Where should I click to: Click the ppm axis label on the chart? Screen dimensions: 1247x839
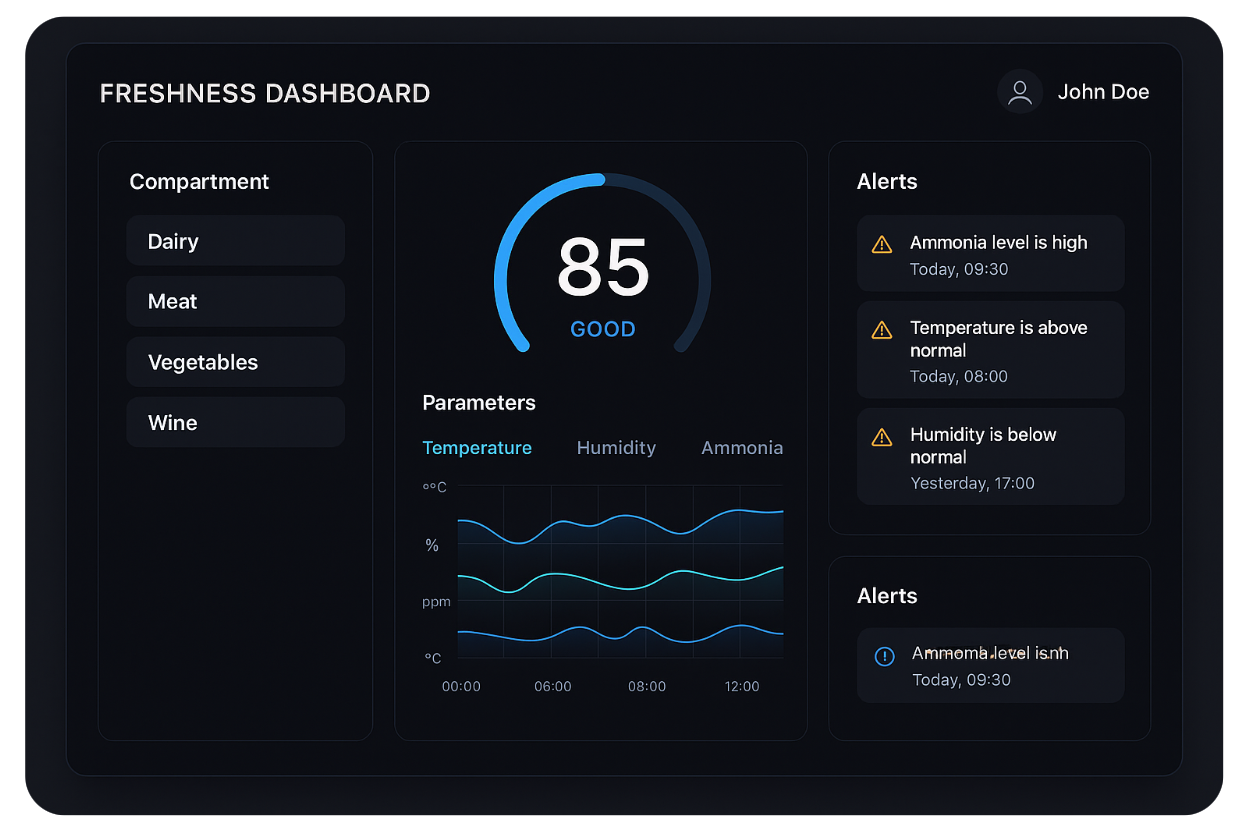pyautogui.click(x=436, y=601)
